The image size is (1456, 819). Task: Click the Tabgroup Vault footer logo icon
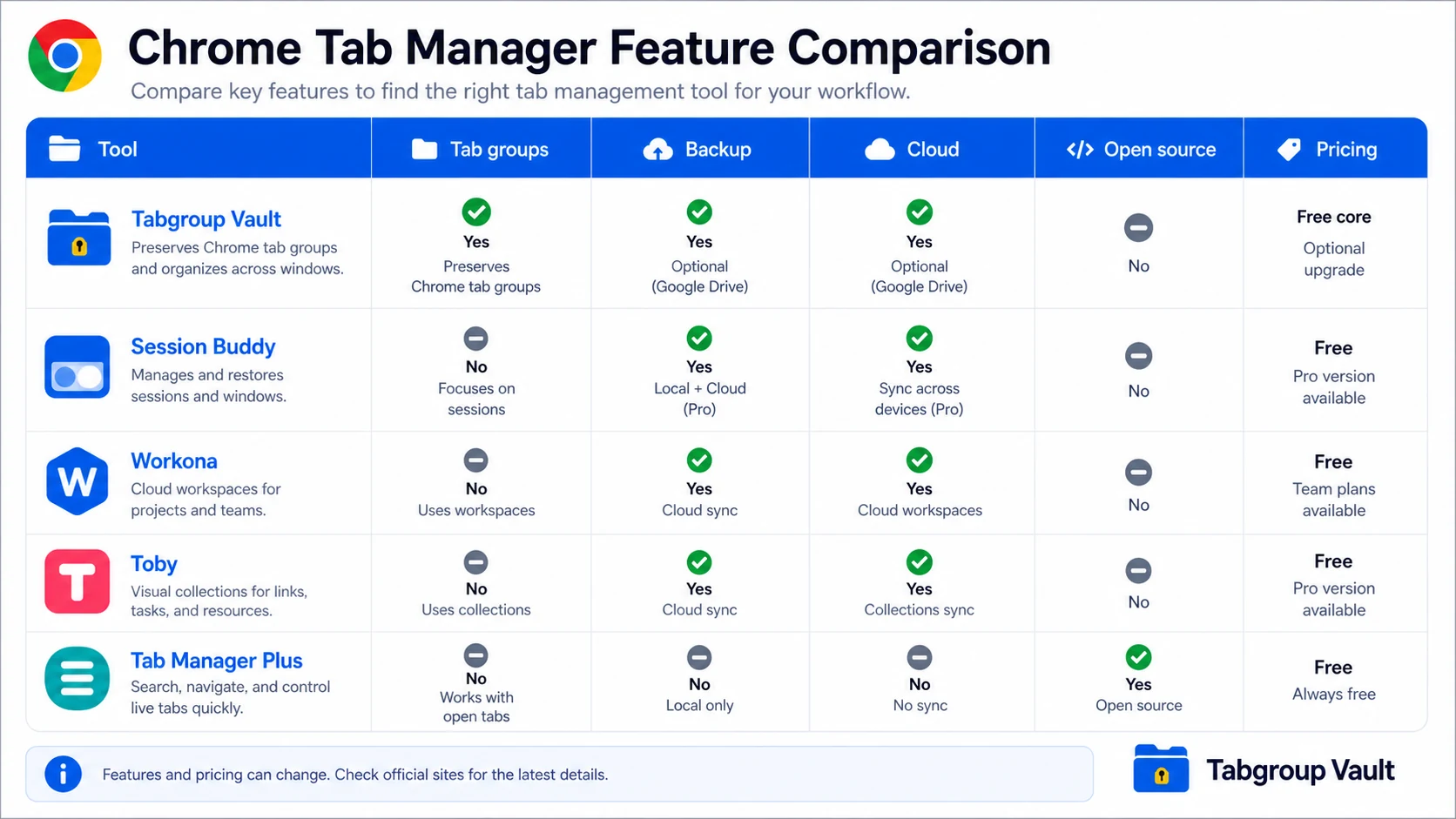1161,769
